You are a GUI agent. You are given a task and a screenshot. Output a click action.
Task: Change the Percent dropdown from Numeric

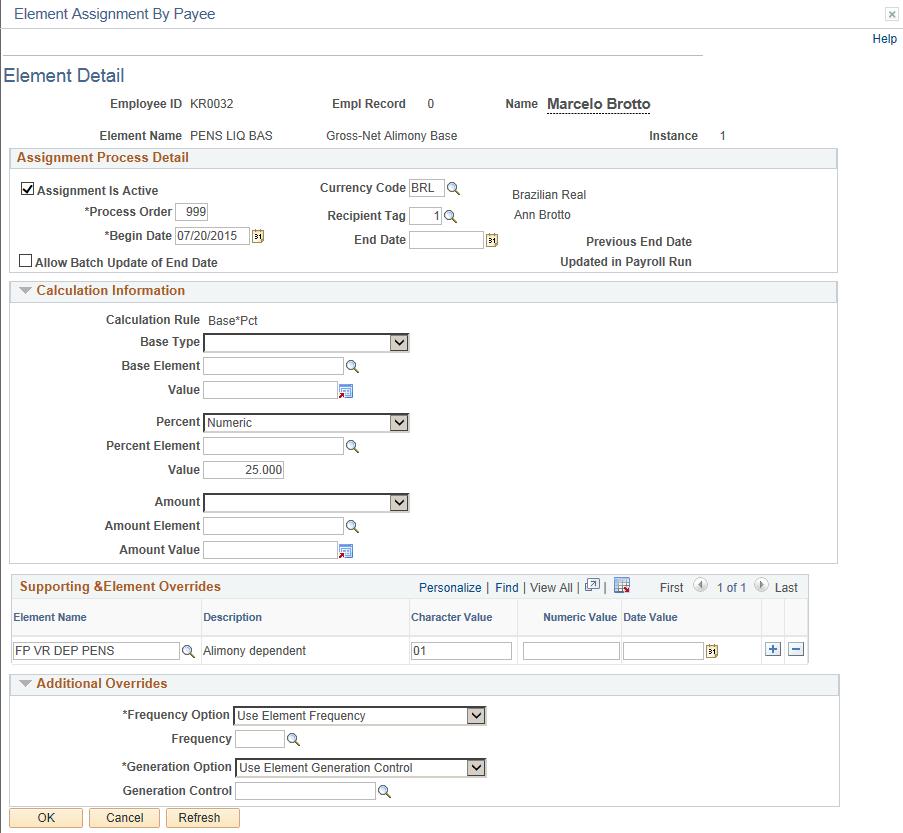click(401, 422)
